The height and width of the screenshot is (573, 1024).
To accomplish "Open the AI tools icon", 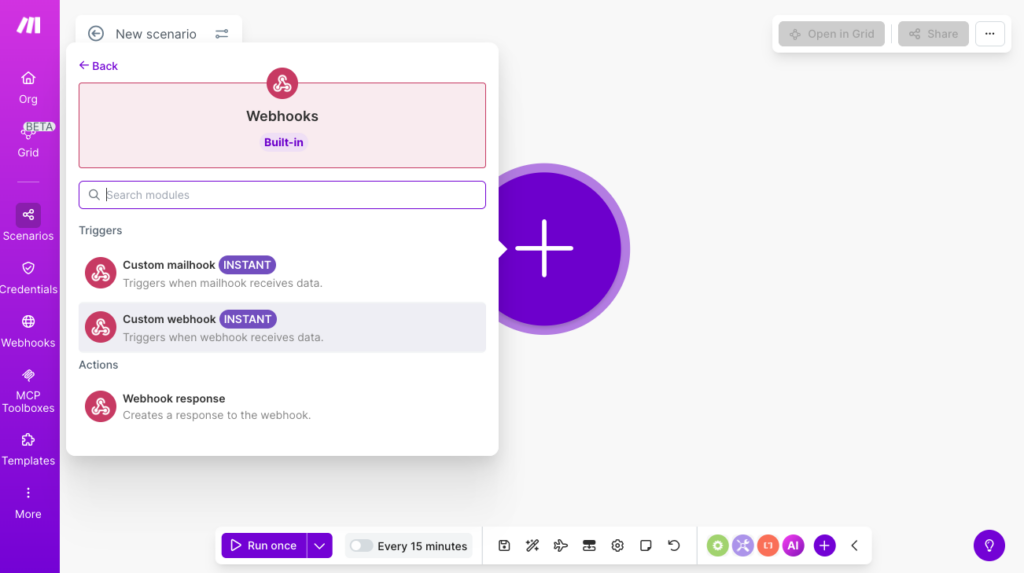I will 793,546.
